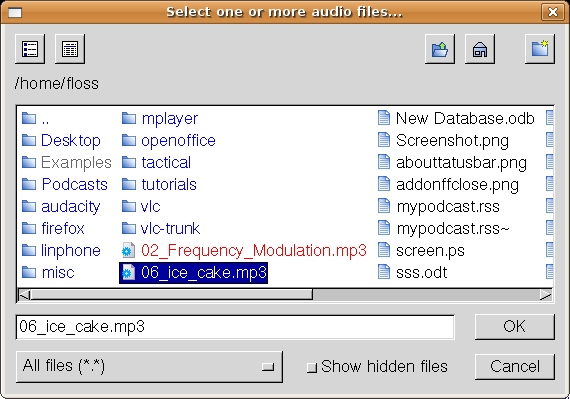Select the New Database.odb file
Viewport: 570px width, 399px height.
(456, 118)
